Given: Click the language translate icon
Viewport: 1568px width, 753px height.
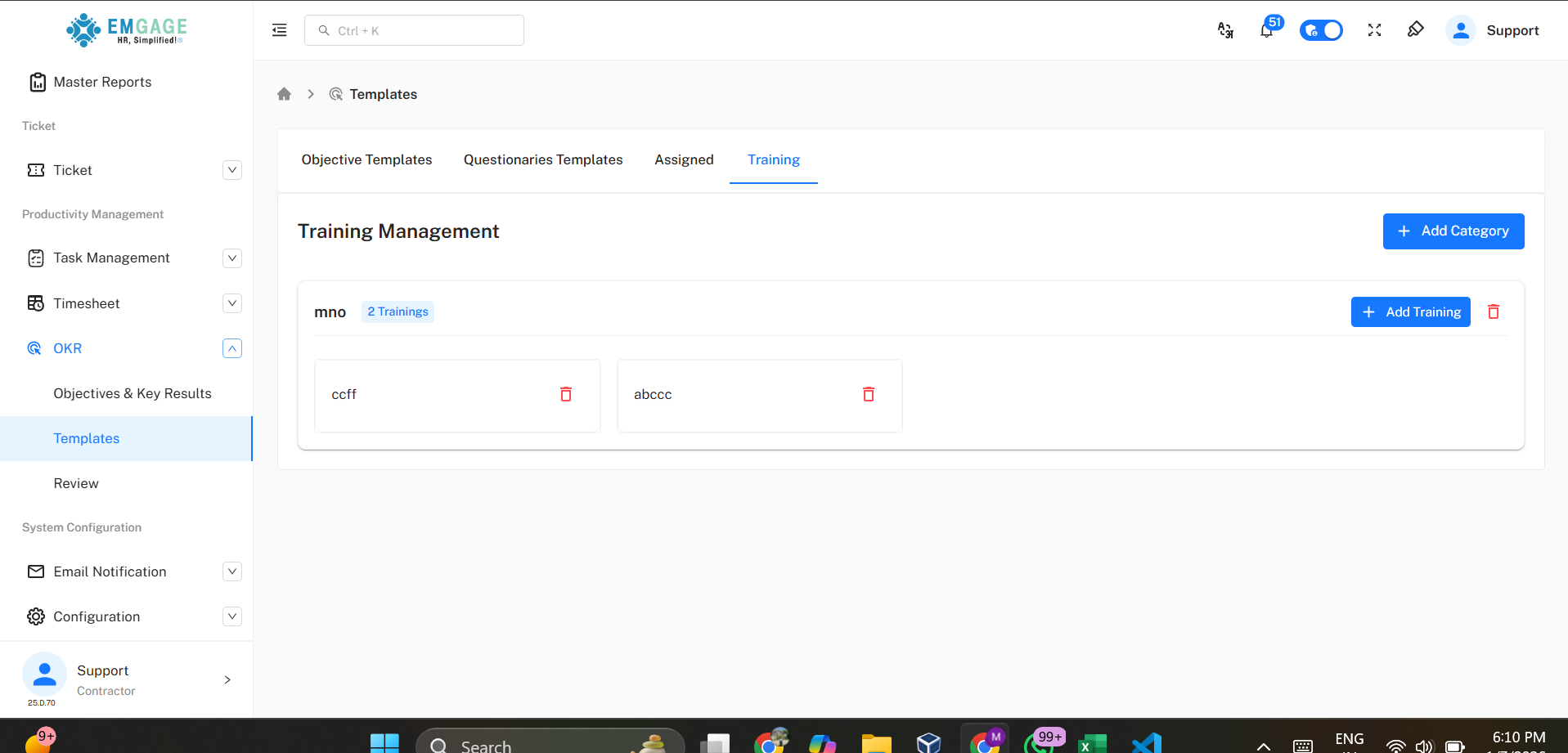Looking at the screenshot, I should click(x=1225, y=30).
